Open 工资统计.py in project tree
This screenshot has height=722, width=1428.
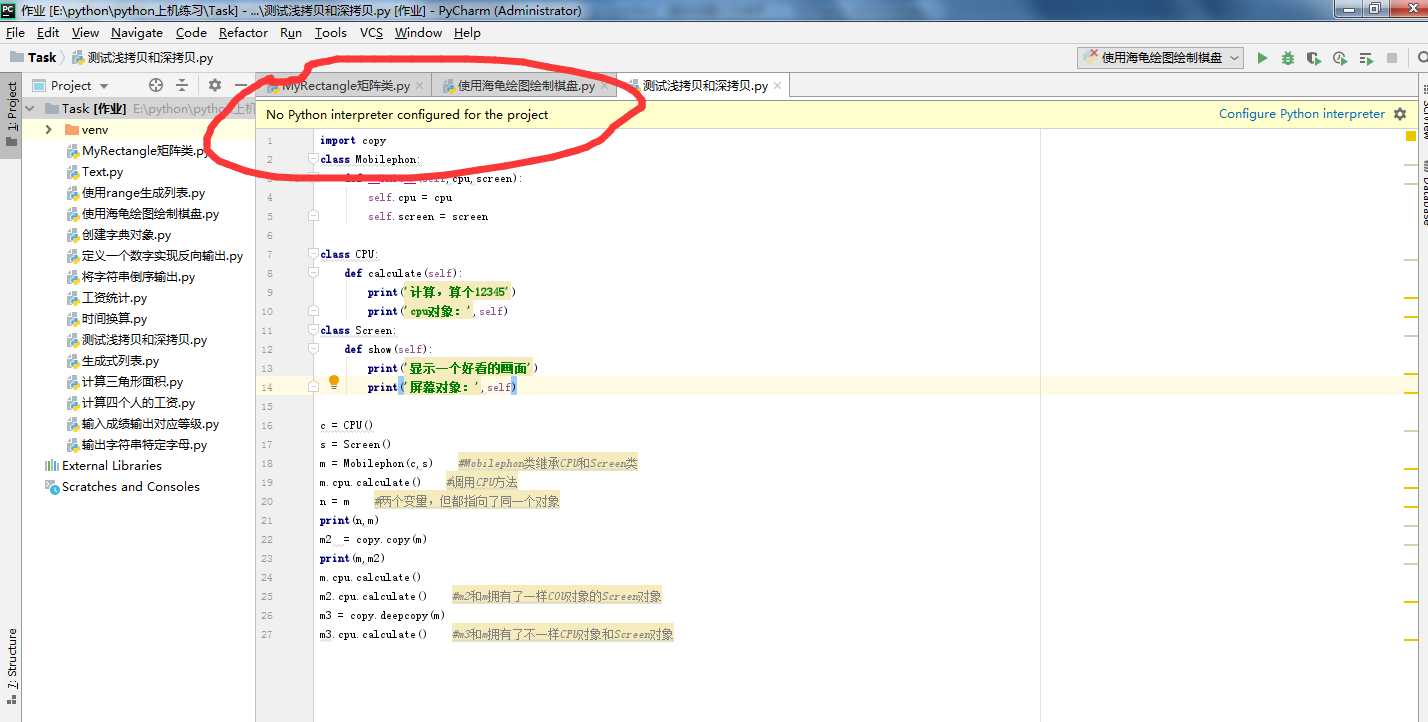point(114,298)
